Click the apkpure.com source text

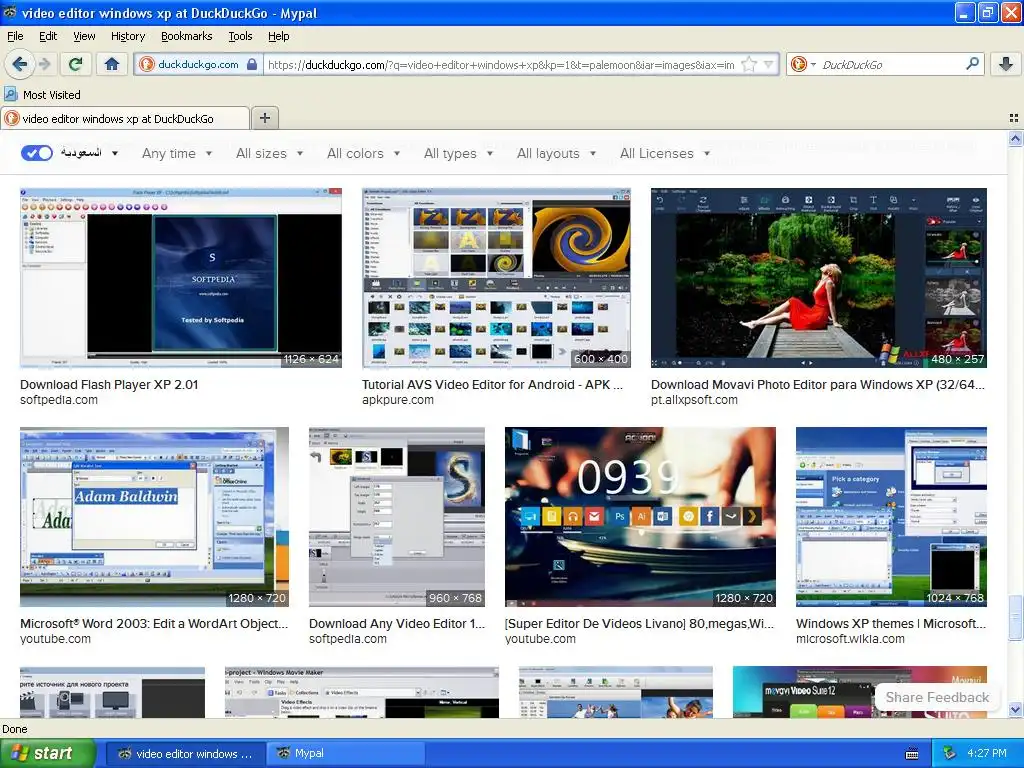click(x=398, y=400)
